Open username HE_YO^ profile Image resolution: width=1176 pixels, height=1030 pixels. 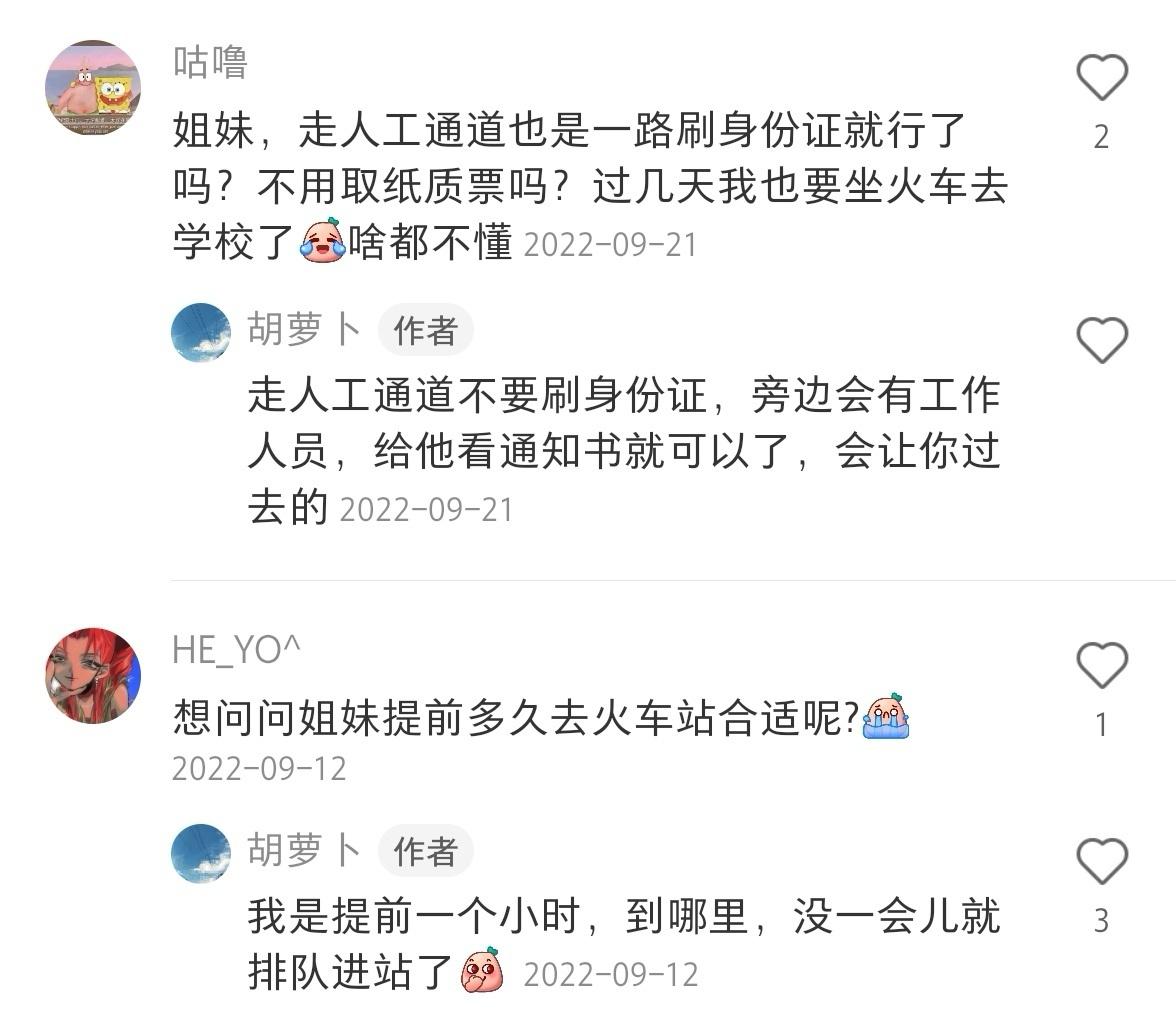pos(236,649)
